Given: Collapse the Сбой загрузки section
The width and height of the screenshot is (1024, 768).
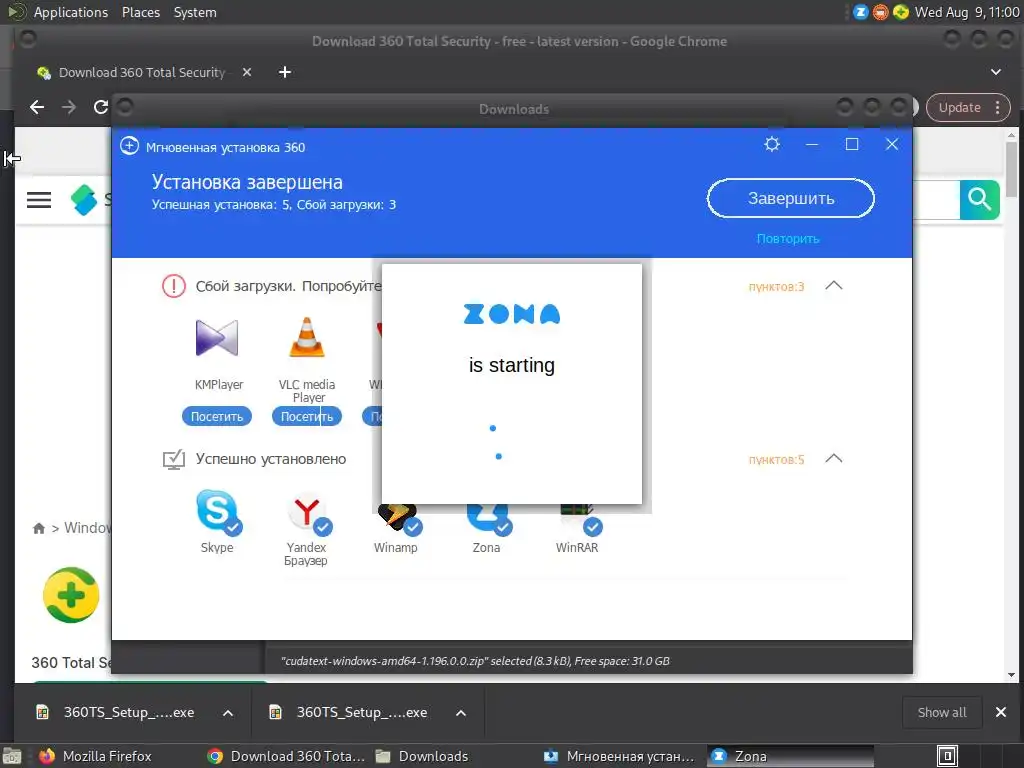Looking at the screenshot, I should tap(834, 286).
